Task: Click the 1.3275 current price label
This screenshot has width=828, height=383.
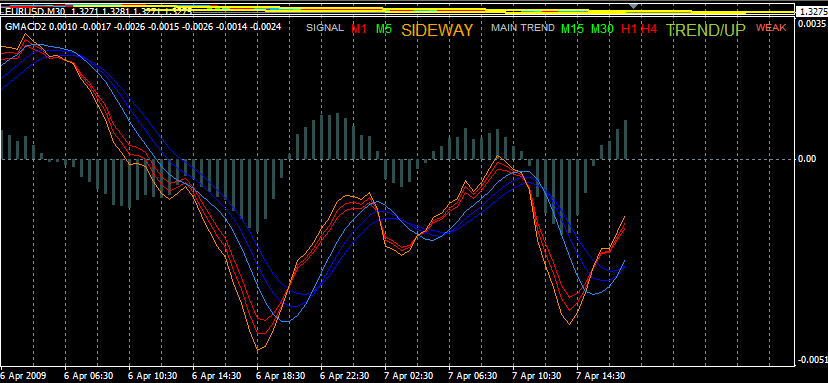Action: click(814, 11)
